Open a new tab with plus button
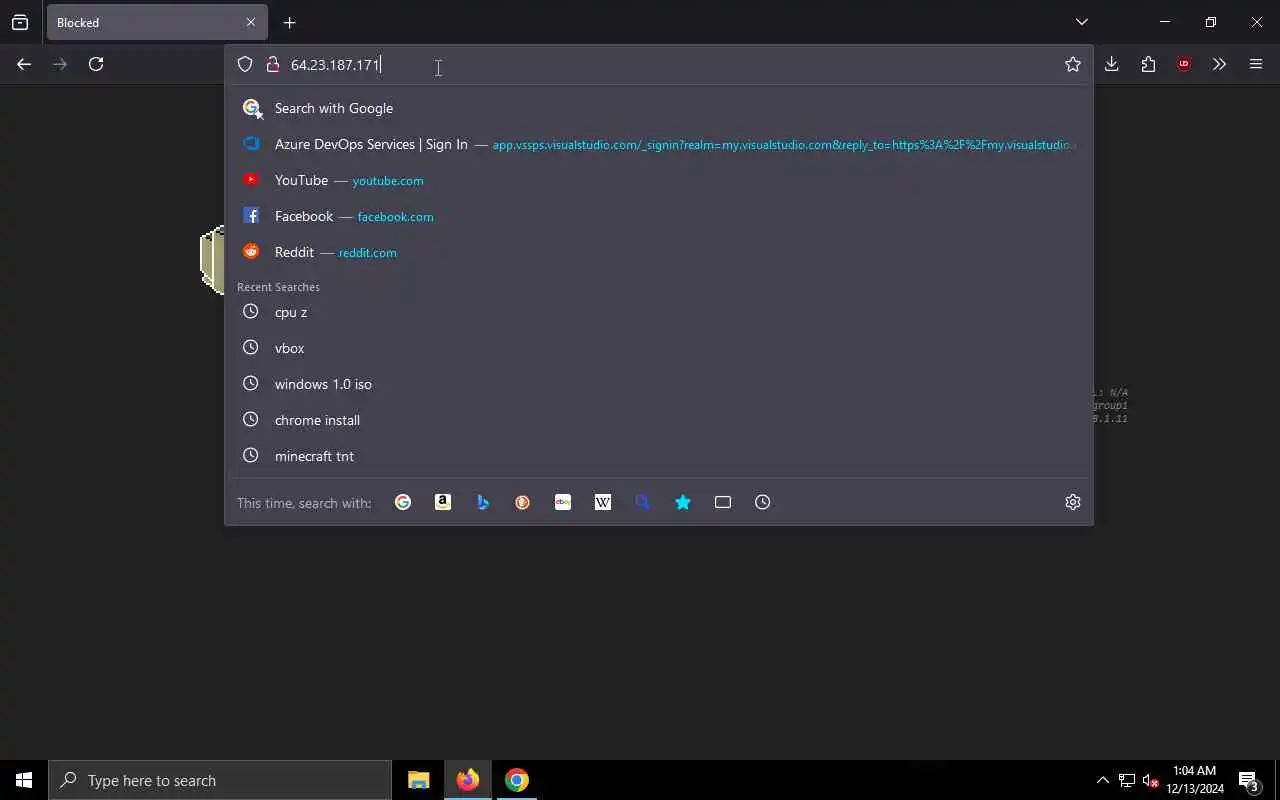 tap(289, 22)
